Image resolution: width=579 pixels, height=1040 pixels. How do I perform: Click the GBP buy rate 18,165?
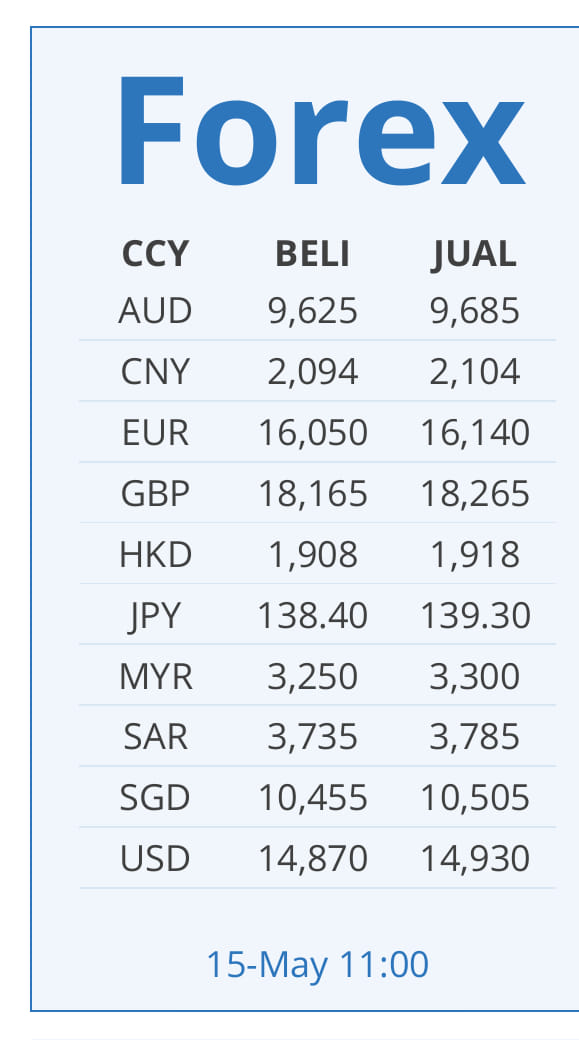[x=312, y=494]
